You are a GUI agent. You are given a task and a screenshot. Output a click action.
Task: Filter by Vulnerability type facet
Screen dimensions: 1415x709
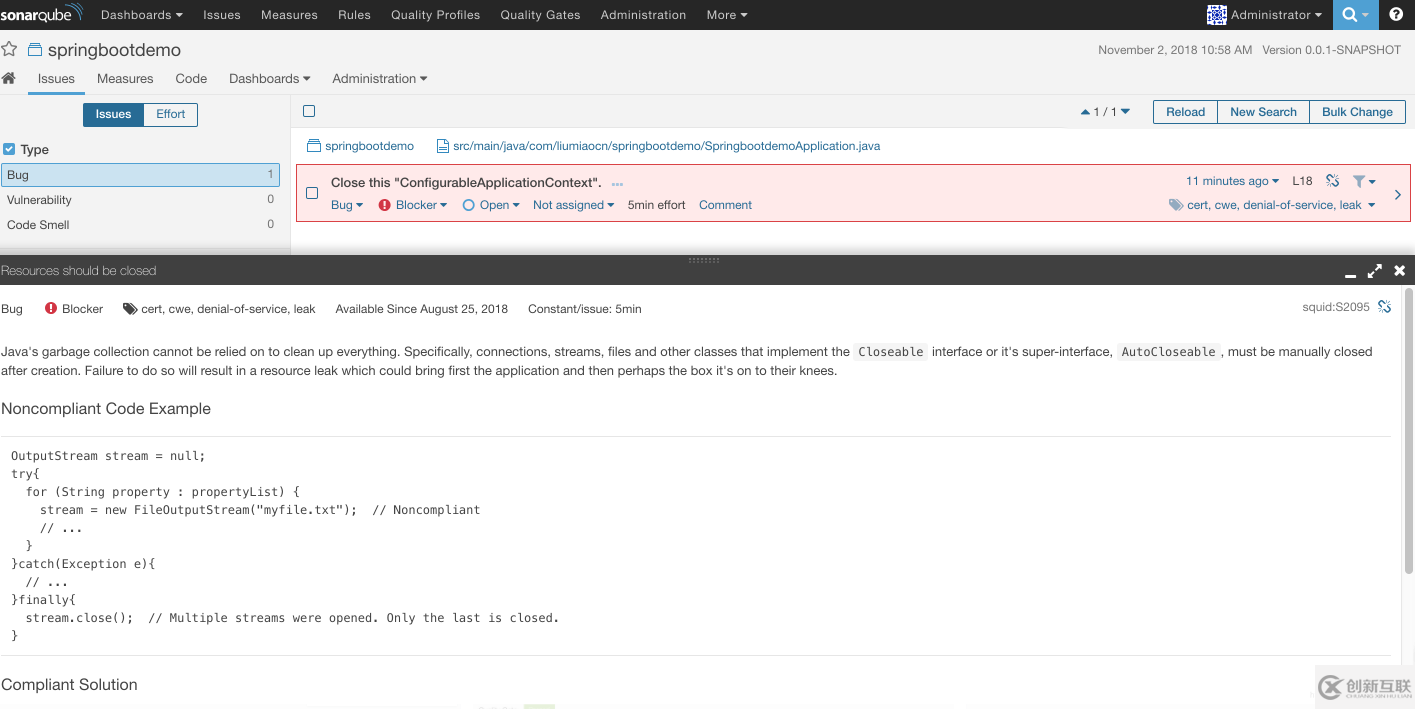coord(140,200)
